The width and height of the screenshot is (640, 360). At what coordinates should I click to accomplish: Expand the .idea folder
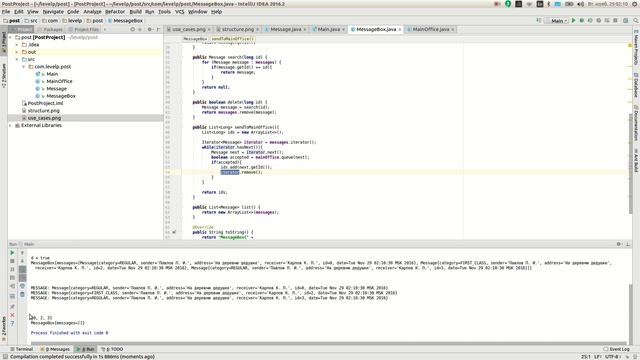(17, 44)
